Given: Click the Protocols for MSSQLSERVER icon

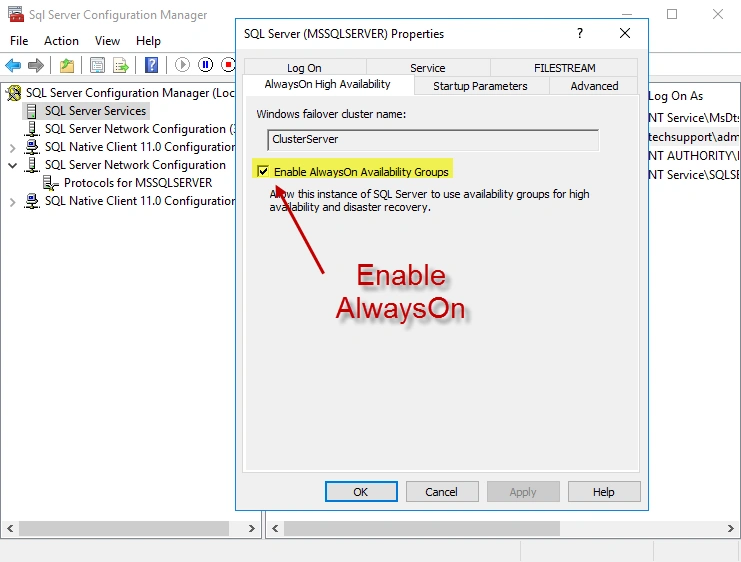Looking at the screenshot, I should click(51, 183).
